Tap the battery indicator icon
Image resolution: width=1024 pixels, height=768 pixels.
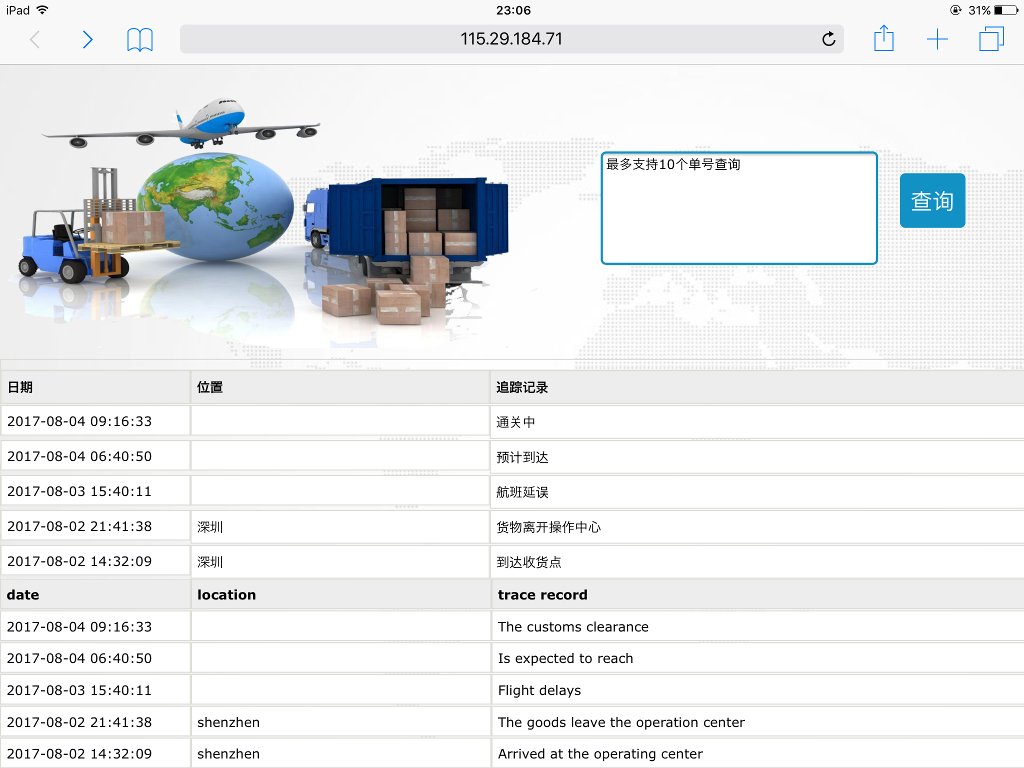pos(1006,10)
